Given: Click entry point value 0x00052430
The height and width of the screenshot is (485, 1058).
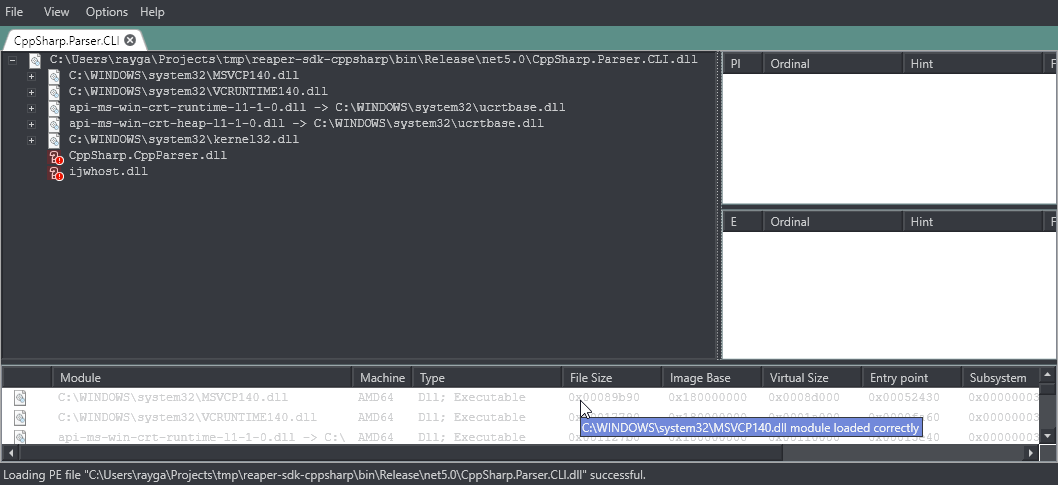Looking at the screenshot, I should click(904, 397).
